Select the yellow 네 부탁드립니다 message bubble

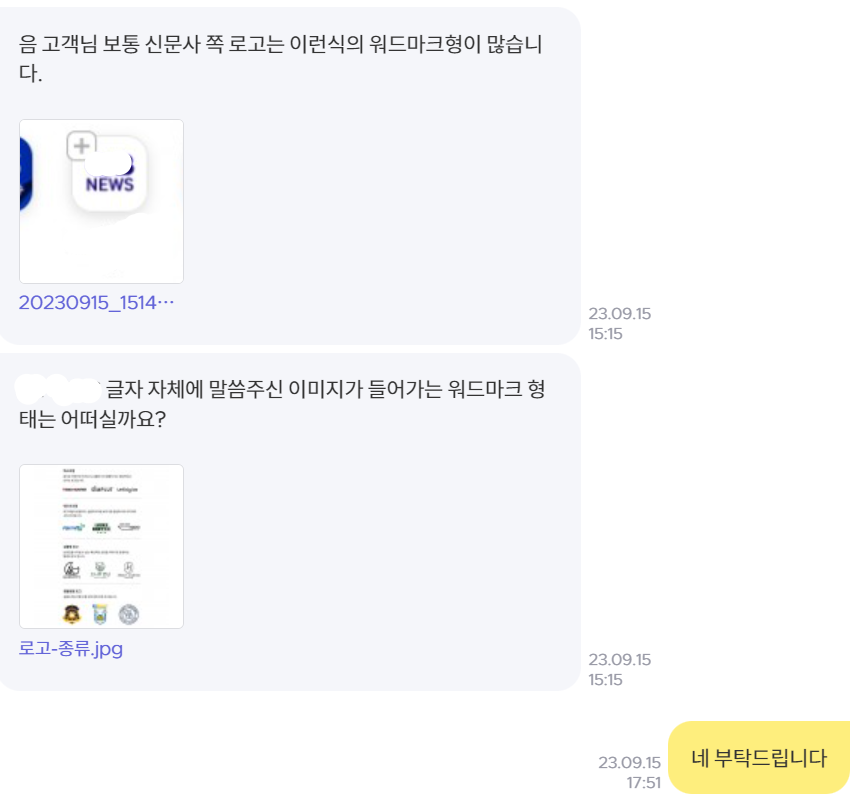pos(759,758)
